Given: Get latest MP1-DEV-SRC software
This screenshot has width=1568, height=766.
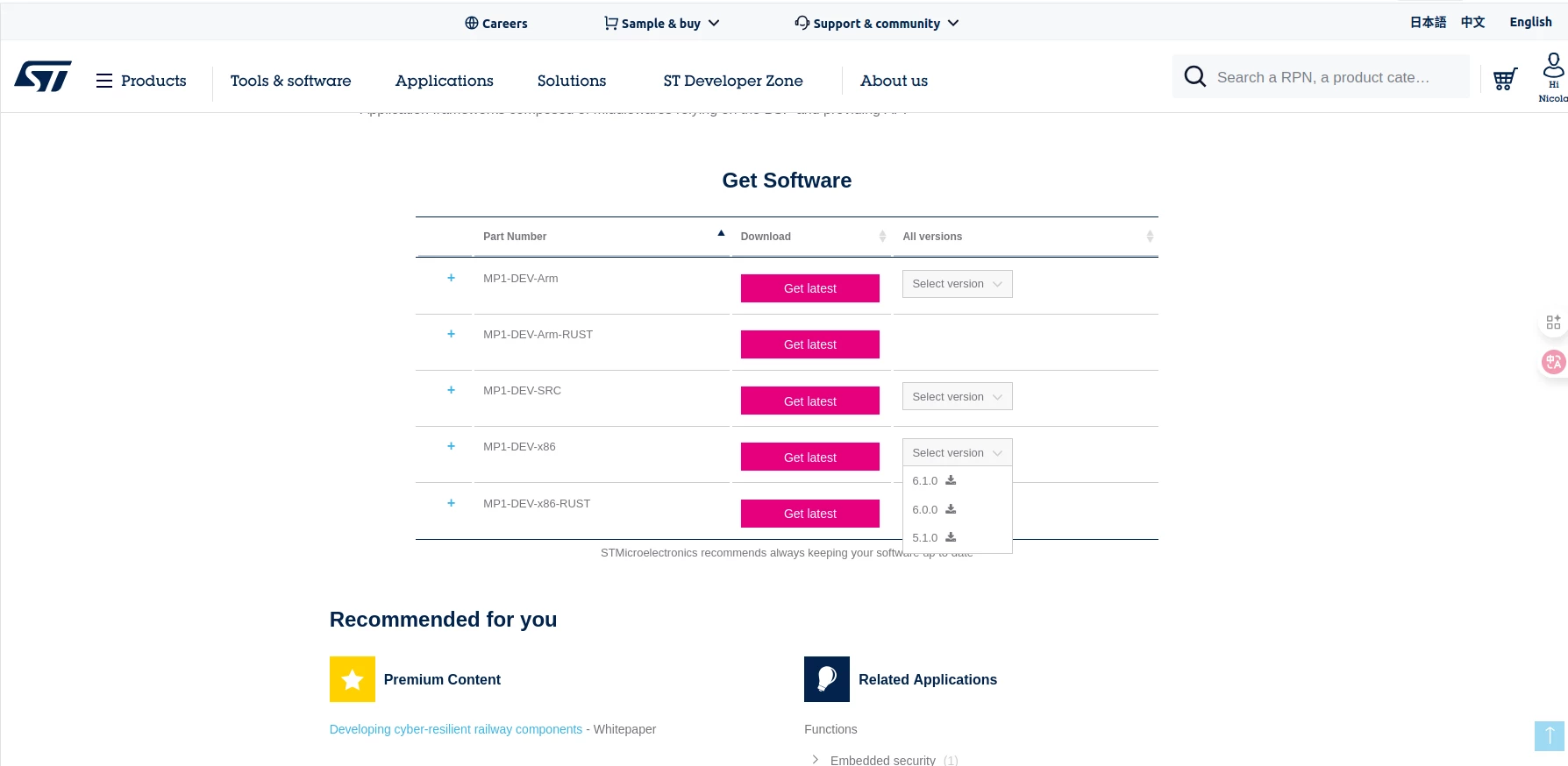Looking at the screenshot, I should click(810, 401).
